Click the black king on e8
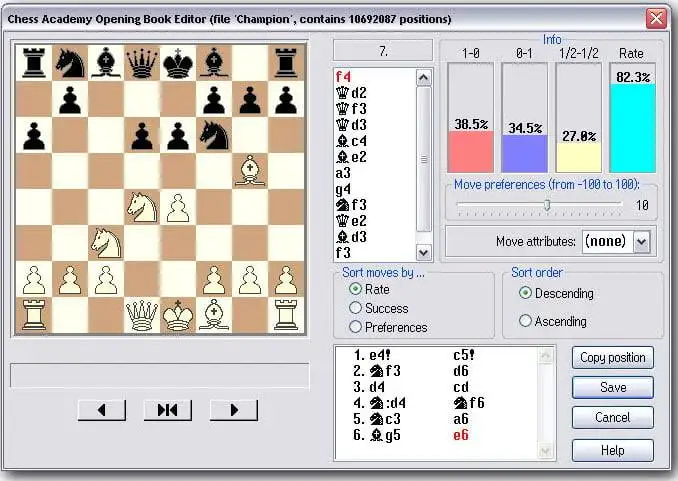678x481 pixels. point(178,62)
